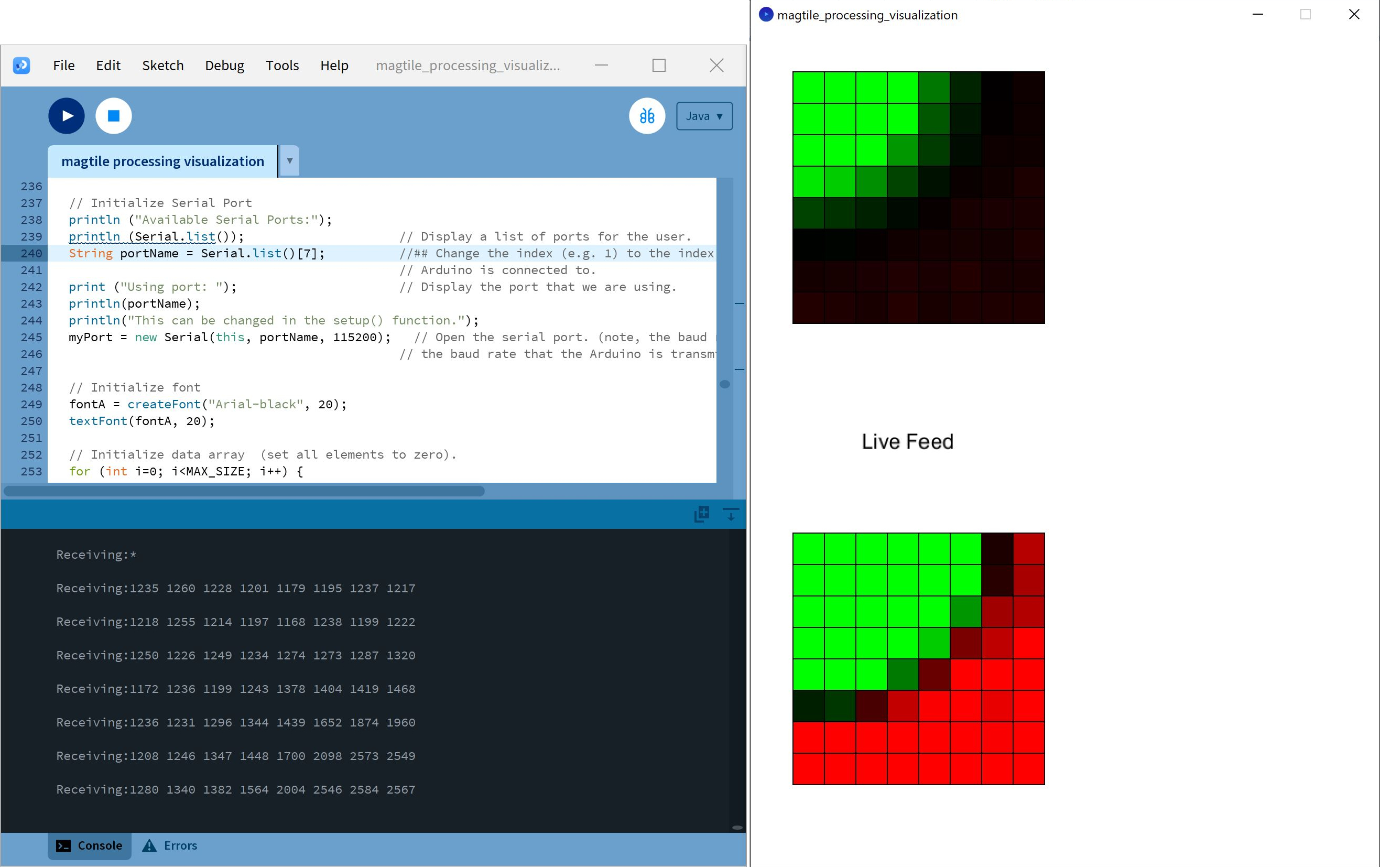This screenshot has width=1380, height=868.
Task: Click the Run sketch play button
Action: click(x=67, y=116)
